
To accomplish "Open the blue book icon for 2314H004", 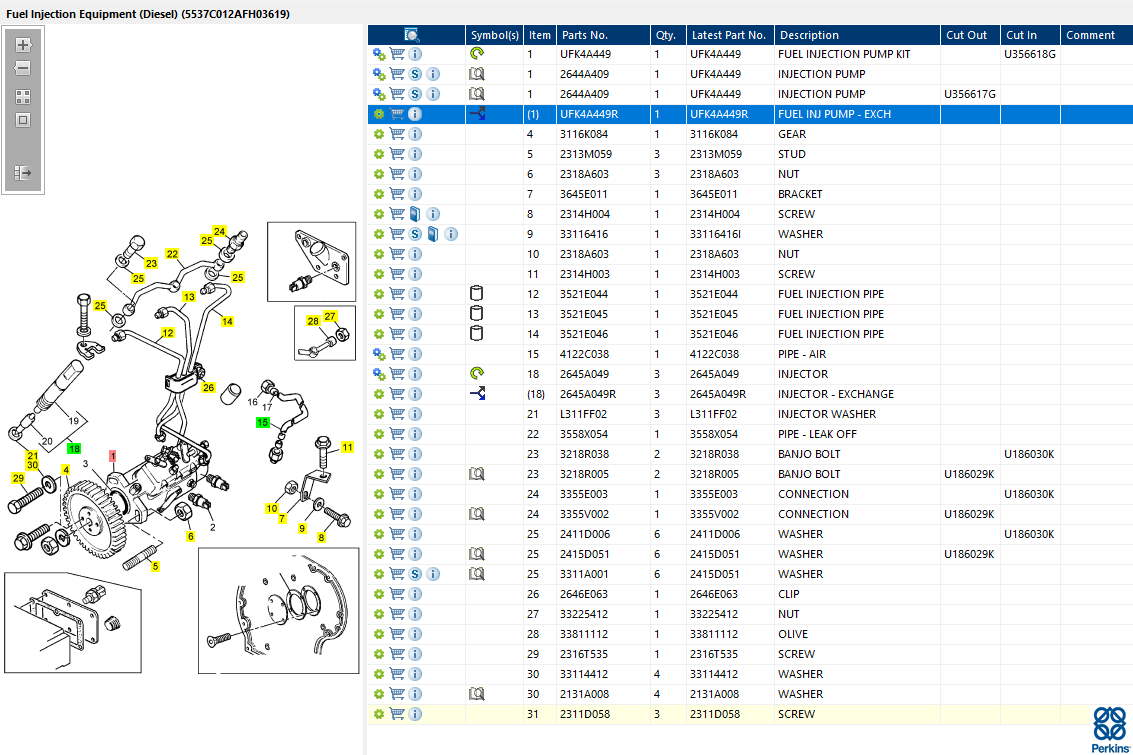I will pyautogui.click(x=415, y=214).
